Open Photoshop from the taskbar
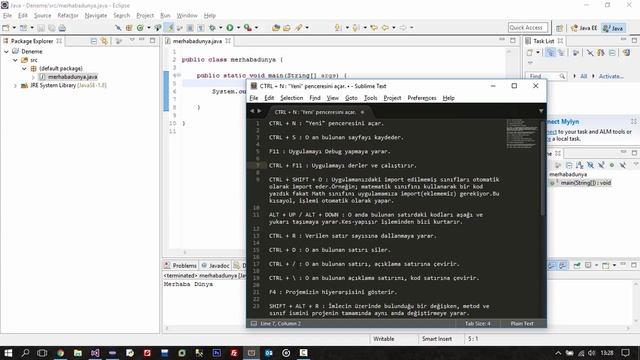The height and width of the screenshot is (360, 640). (x=216, y=353)
